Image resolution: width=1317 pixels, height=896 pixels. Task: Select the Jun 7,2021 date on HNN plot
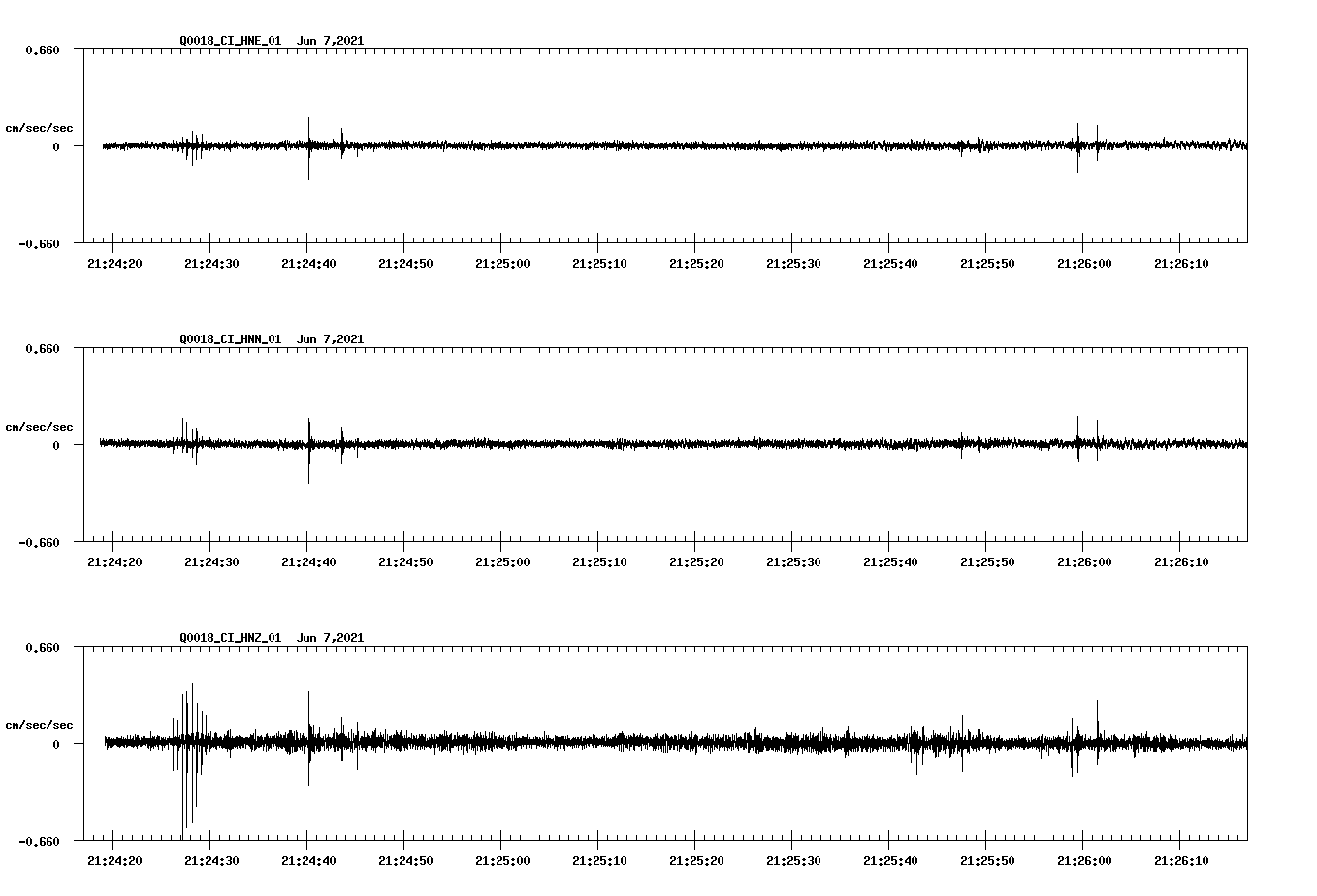coord(331,339)
